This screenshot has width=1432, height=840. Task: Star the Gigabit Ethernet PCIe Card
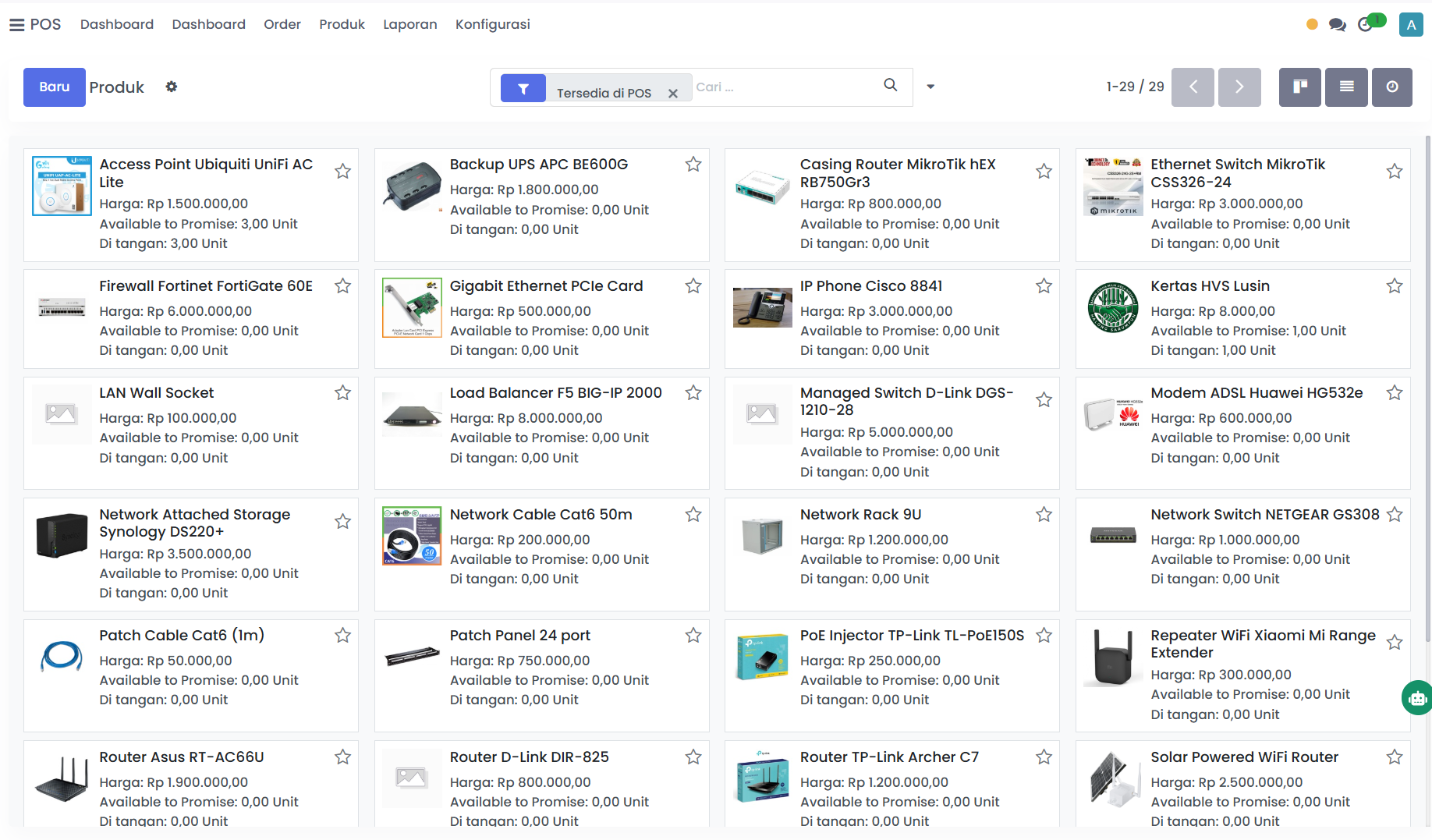pyautogui.click(x=693, y=286)
